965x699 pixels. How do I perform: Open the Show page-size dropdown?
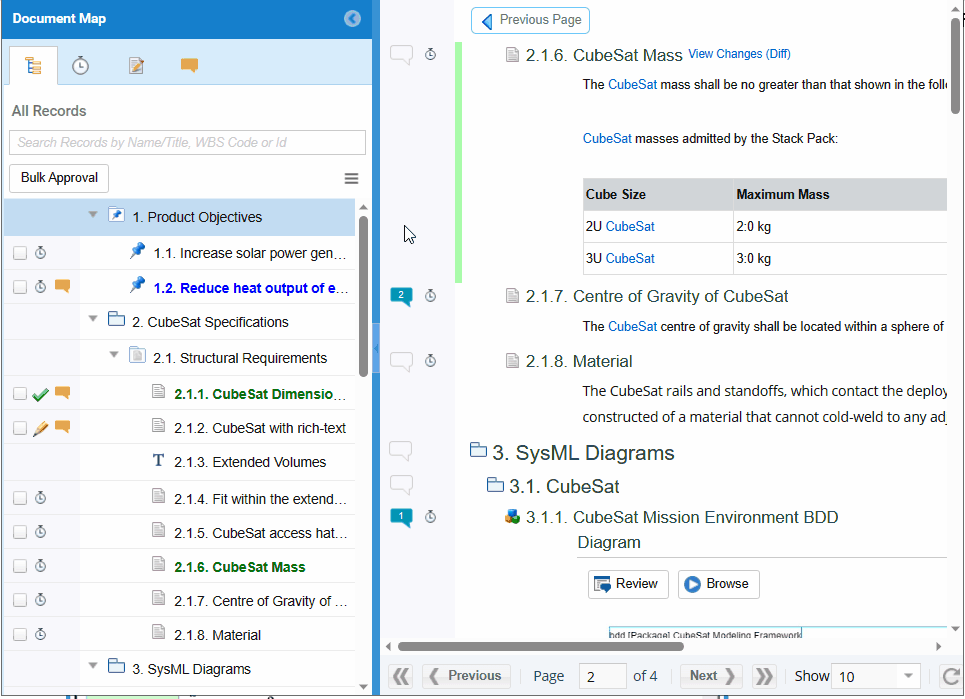[875, 676]
